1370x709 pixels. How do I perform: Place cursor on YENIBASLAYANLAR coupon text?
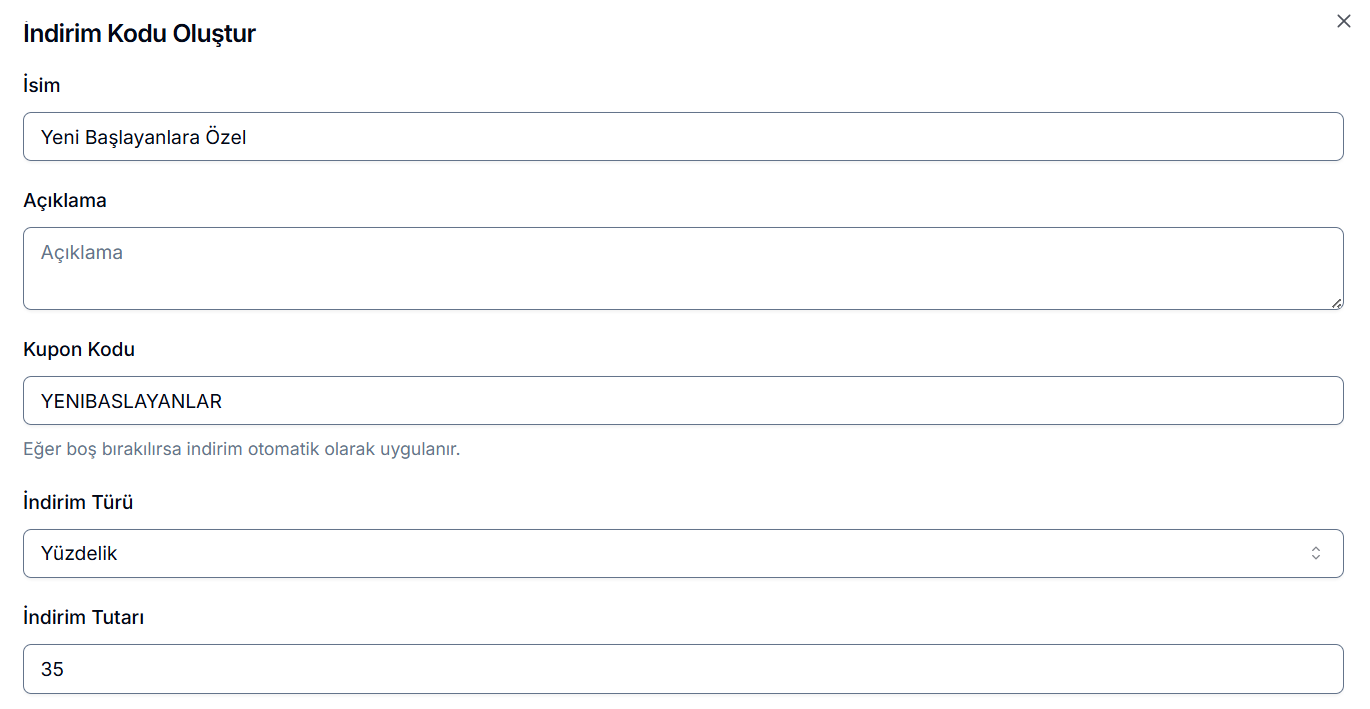pos(131,401)
